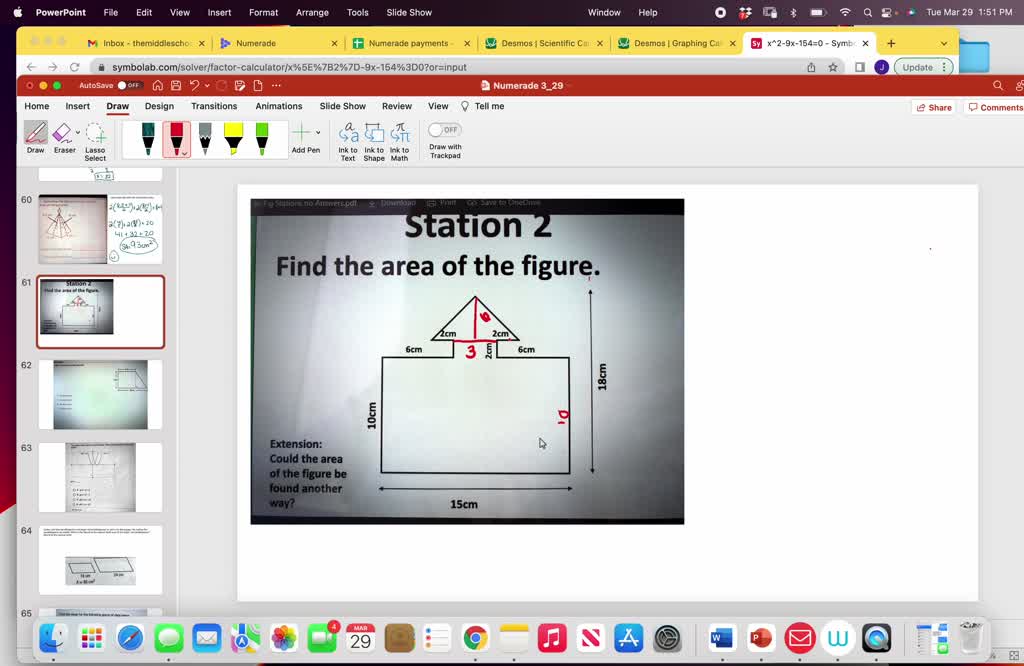Click the Eraser tool icon
This screenshot has width=1024, height=666.
pos(62,133)
